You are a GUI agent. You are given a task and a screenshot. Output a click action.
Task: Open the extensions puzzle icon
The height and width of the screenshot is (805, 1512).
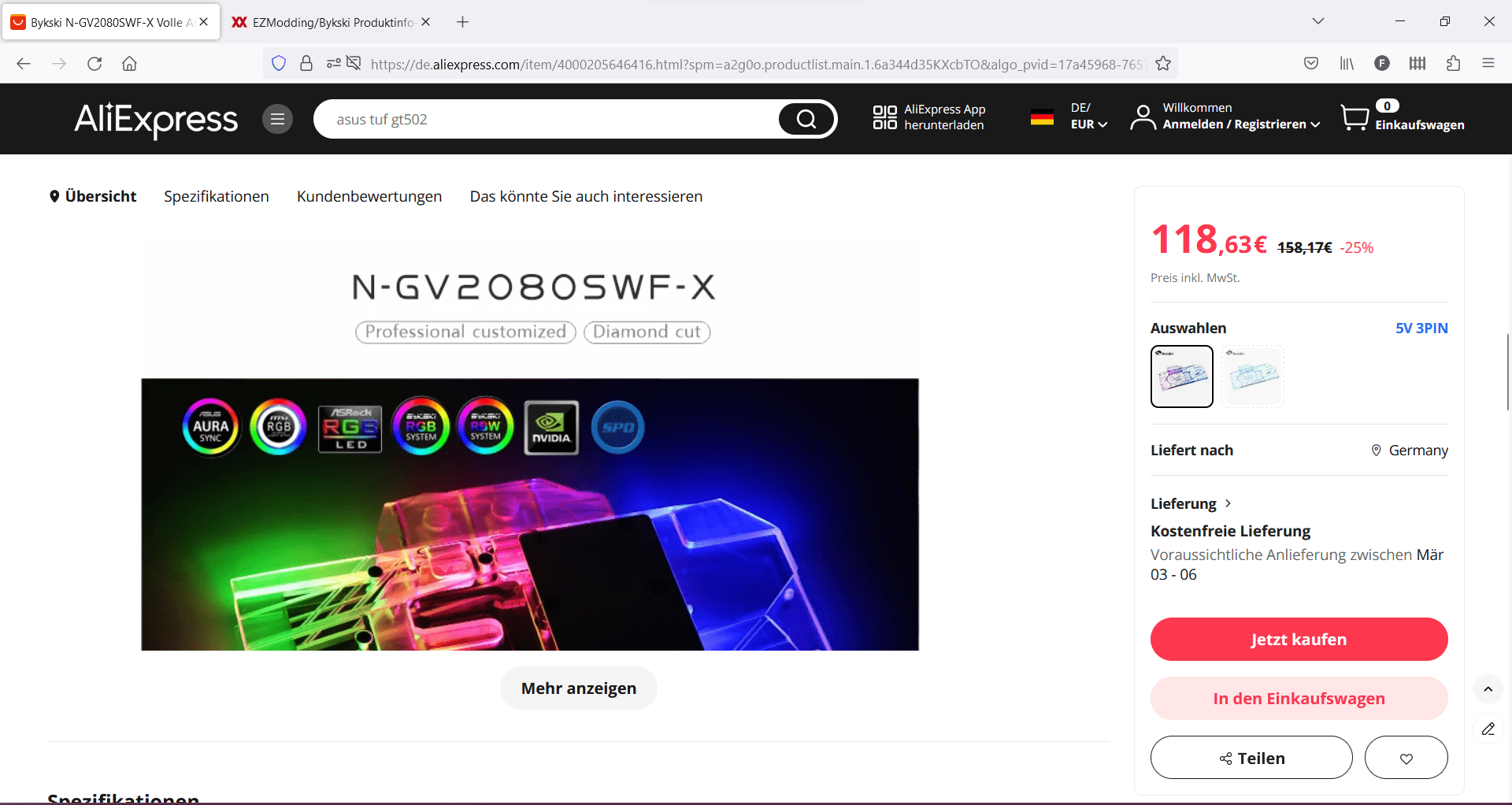[x=1453, y=64]
